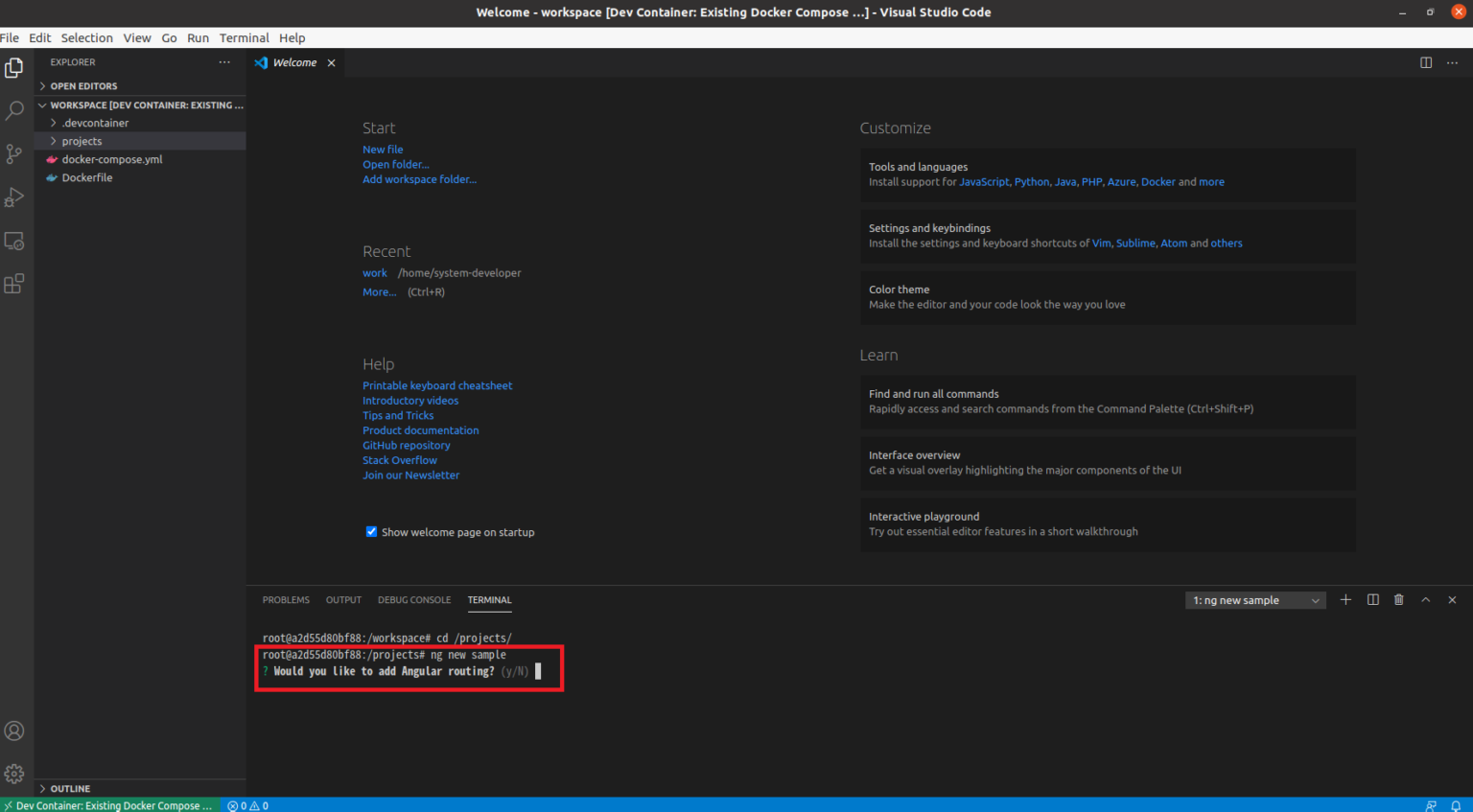Open the terminal selector dropdown
Screen dimensions: 1473x812
1255,600
